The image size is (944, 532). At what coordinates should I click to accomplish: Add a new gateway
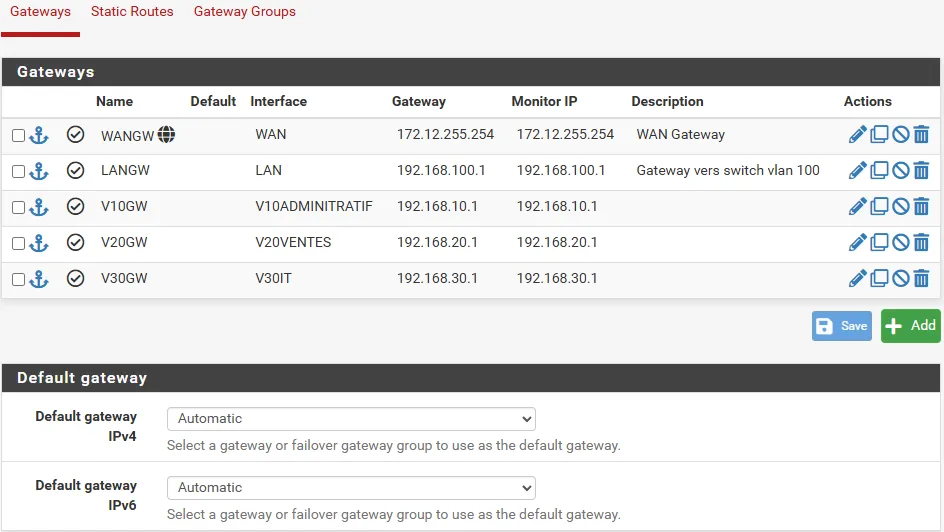(x=910, y=326)
